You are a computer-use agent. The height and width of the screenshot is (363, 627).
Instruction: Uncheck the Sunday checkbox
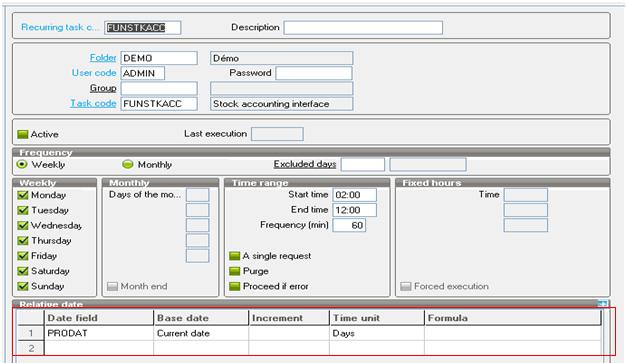click(23, 286)
